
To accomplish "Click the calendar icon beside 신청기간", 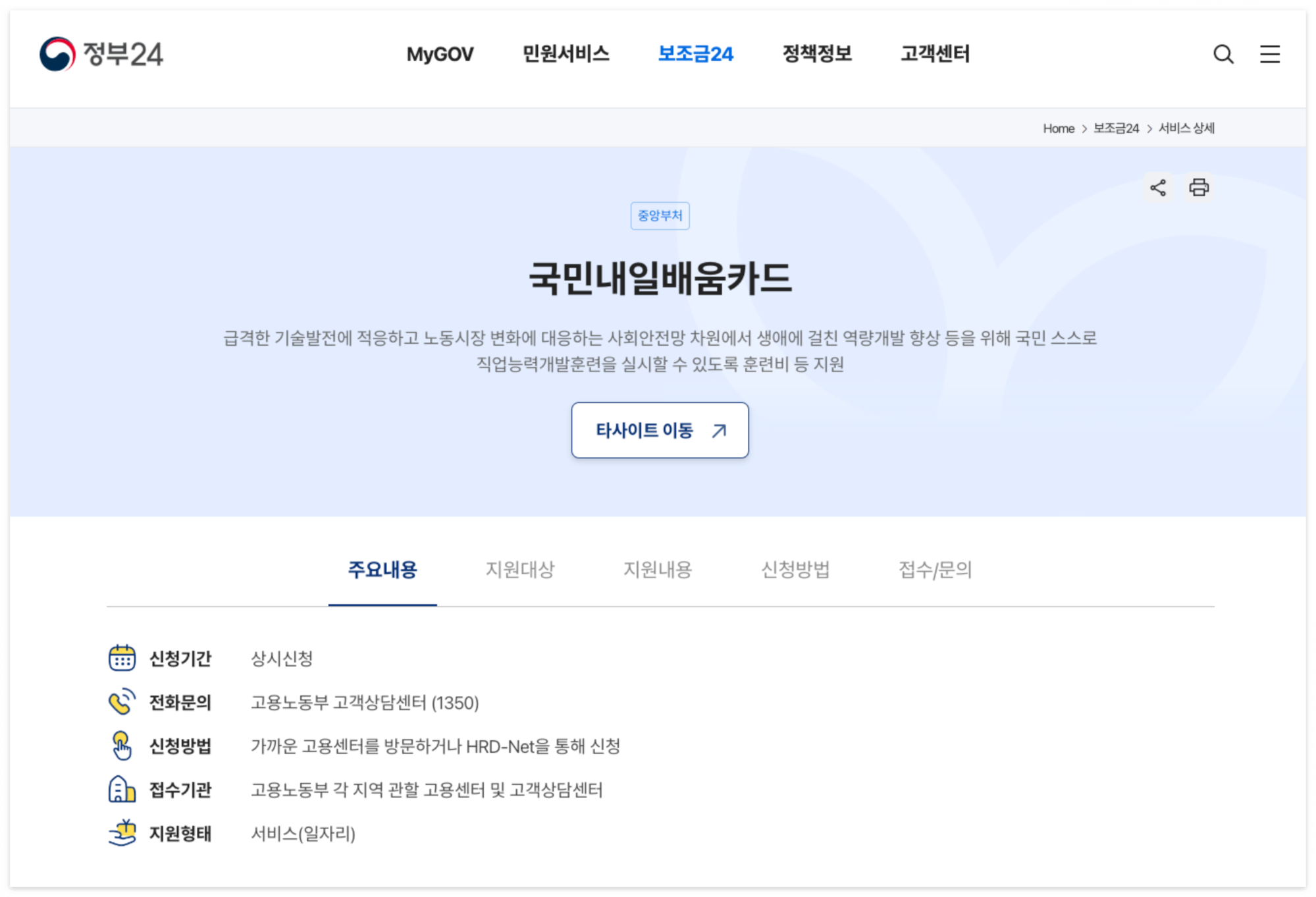I will [122, 658].
